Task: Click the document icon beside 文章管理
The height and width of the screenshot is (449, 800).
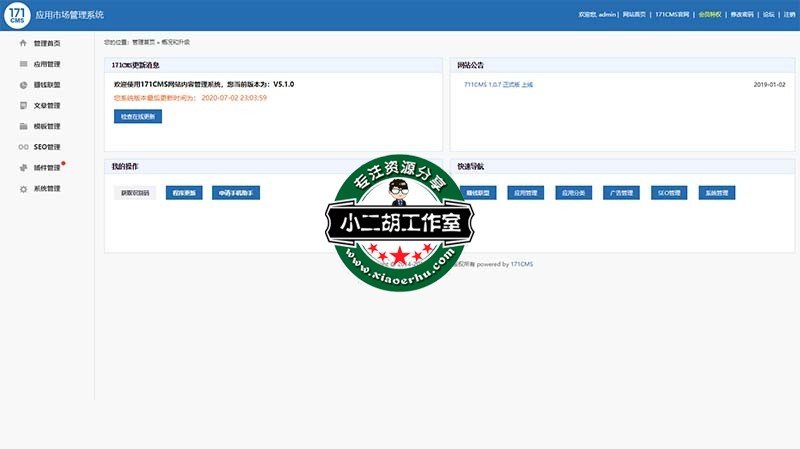Action: [x=23, y=105]
